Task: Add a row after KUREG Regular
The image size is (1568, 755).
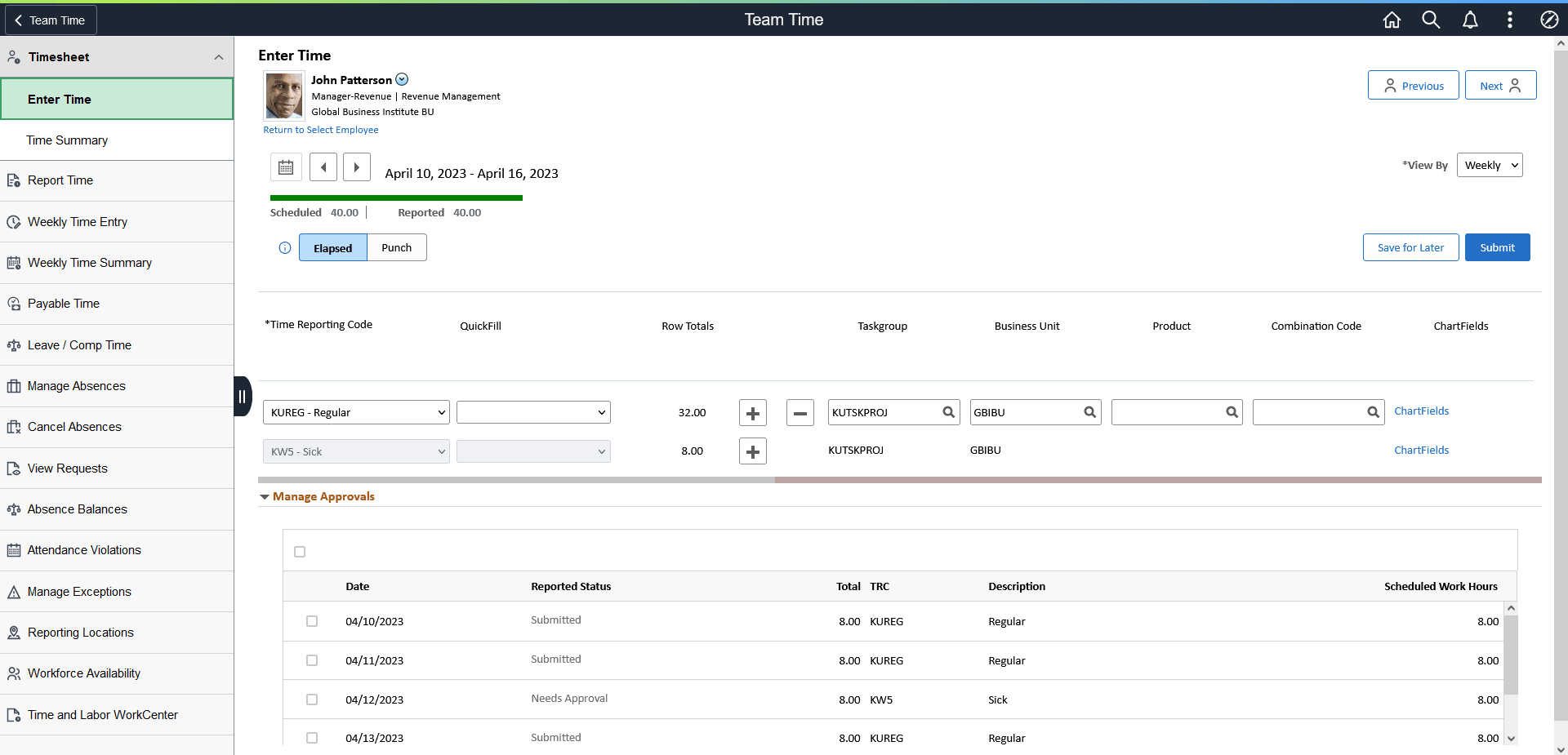Action: pos(753,413)
